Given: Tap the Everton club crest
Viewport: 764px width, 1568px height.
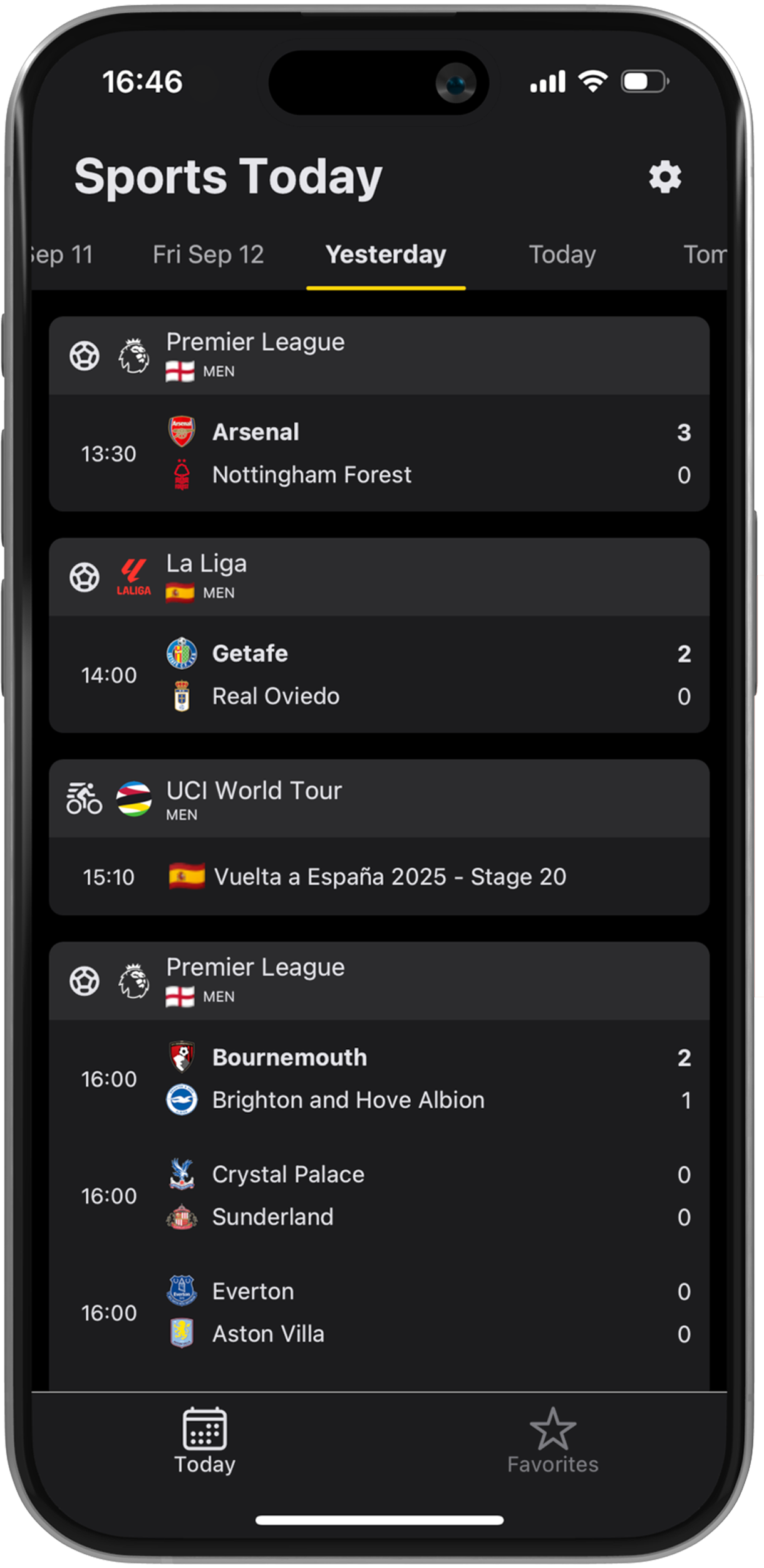Looking at the screenshot, I should click(x=182, y=1291).
